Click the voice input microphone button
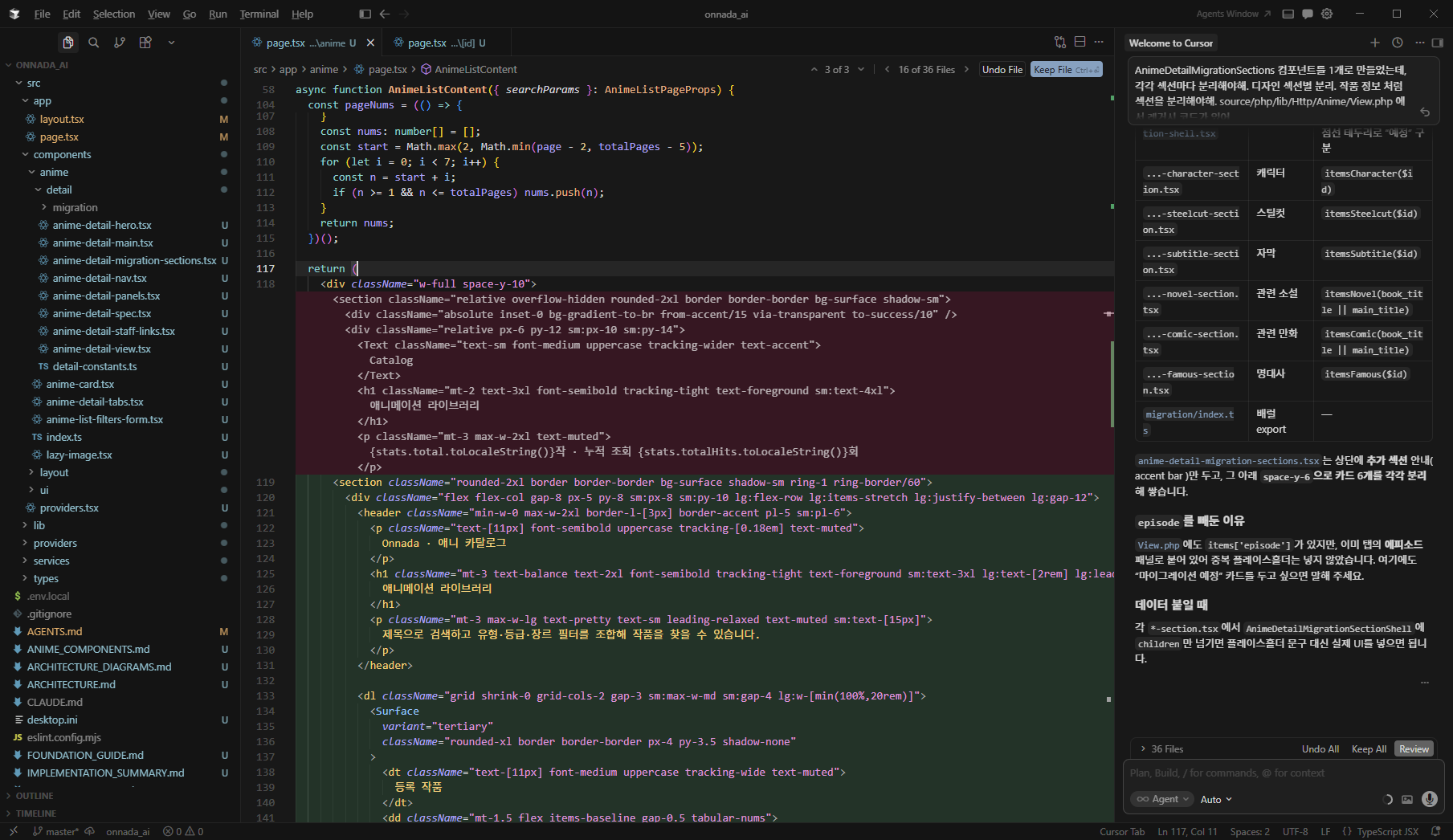Image resolution: width=1453 pixels, height=840 pixels. point(1429,799)
